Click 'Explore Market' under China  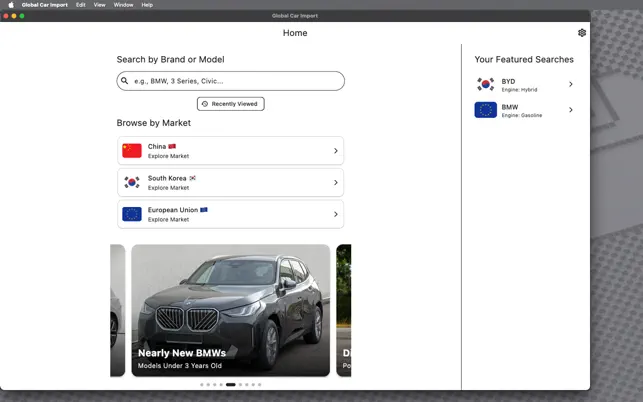tap(169, 156)
